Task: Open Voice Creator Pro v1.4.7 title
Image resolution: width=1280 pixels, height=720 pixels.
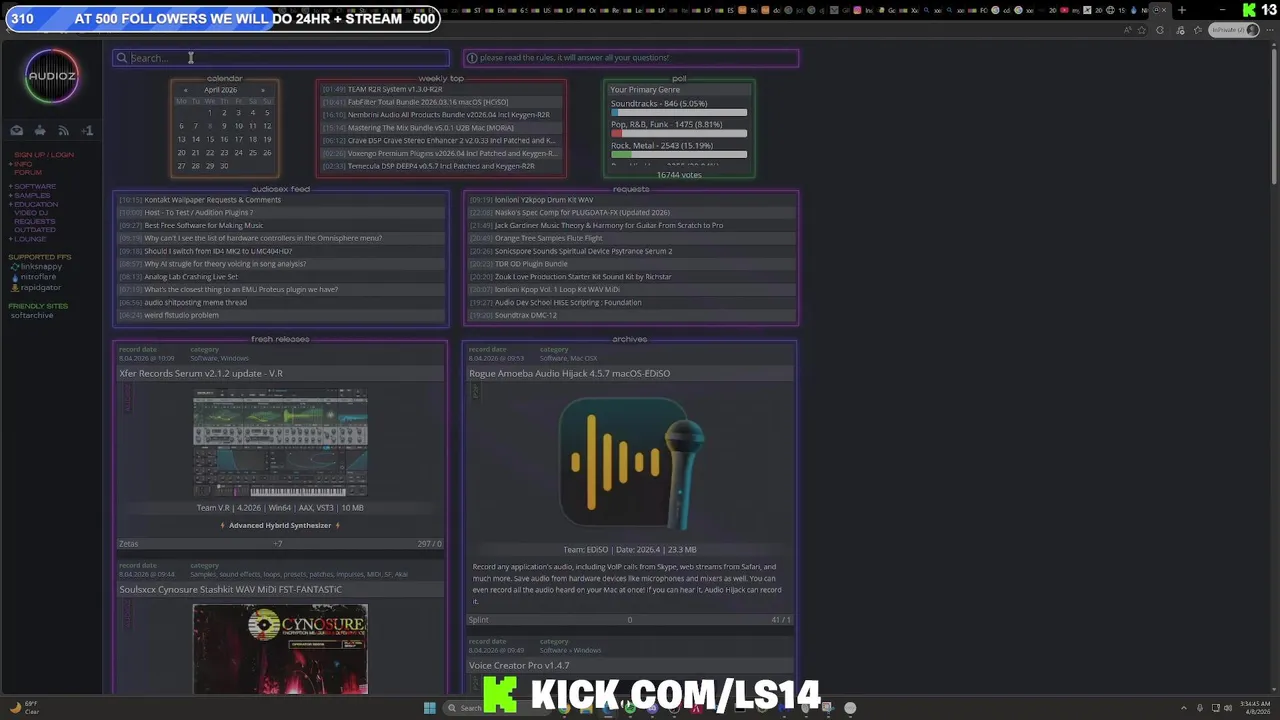Action: point(519,665)
